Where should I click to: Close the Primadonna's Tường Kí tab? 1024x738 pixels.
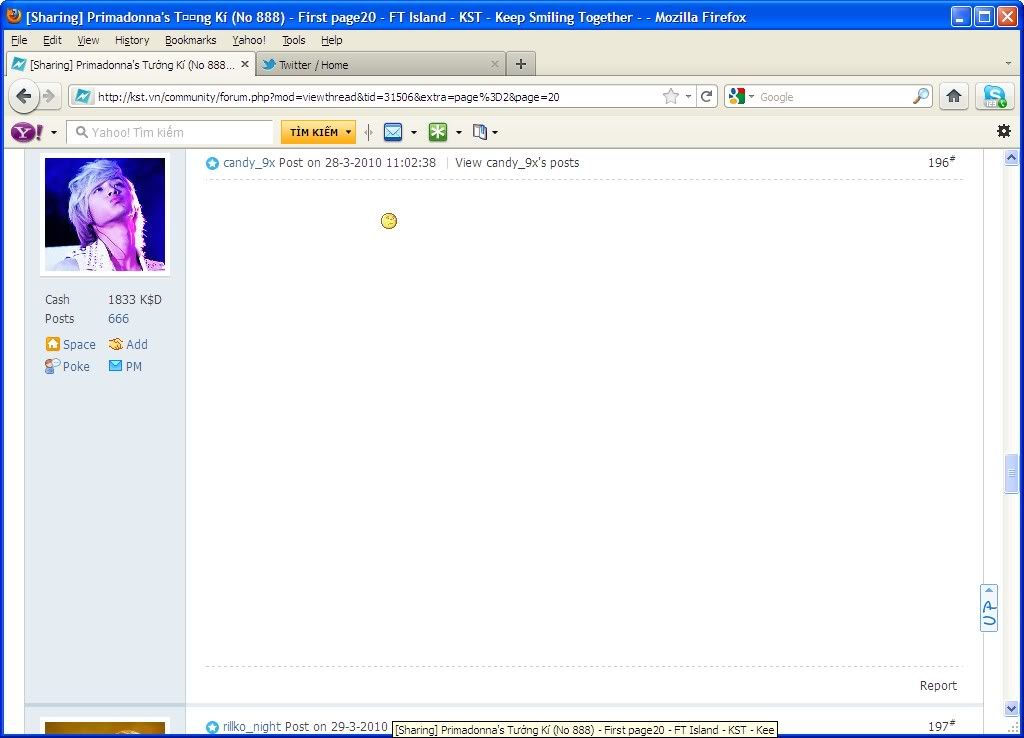[245, 64]
